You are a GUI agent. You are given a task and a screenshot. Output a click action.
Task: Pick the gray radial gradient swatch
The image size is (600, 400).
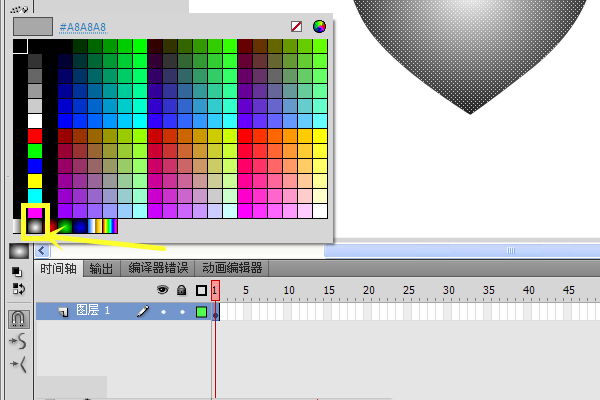[x=35, y=226]
